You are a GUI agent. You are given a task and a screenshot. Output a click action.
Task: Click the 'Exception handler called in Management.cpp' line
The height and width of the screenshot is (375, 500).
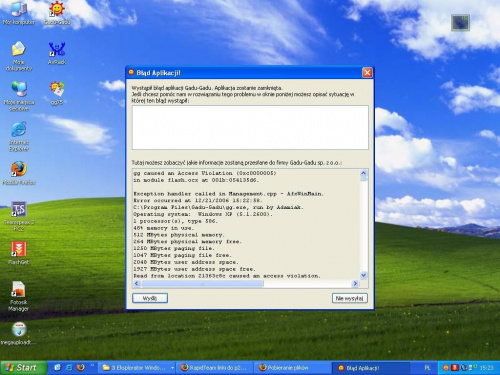click(x=228, y=194)
